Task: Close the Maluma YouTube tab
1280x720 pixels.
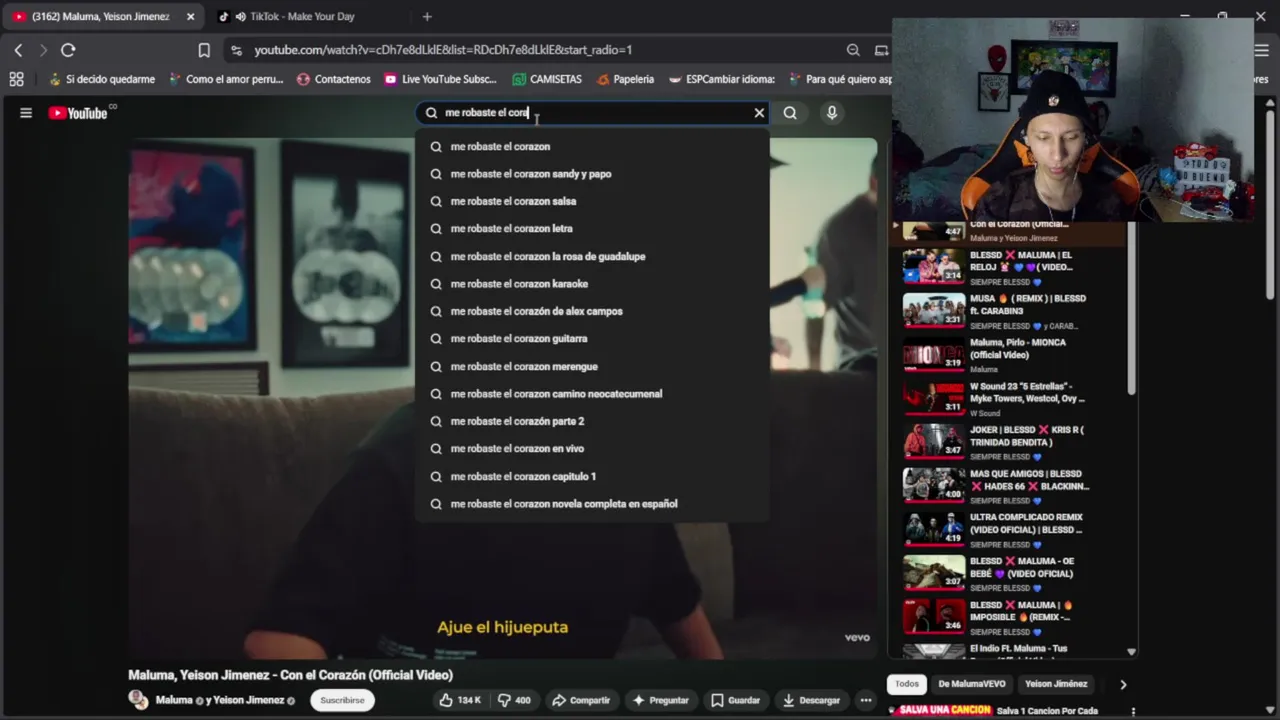Action: pos(190,16)
